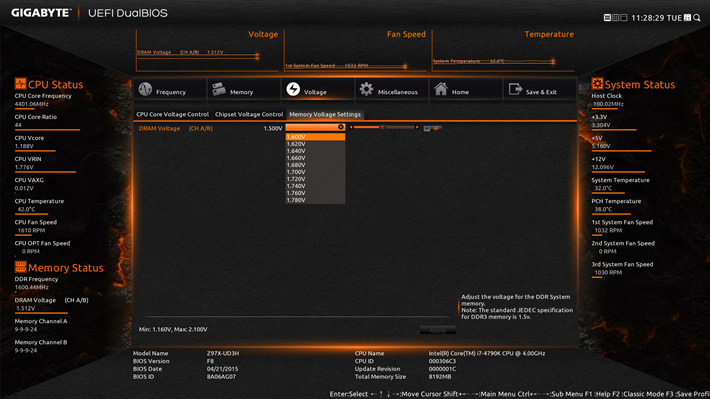Click the Voltage graph panel at top
The image size is (710, 399).
click(x=208, y=51)
